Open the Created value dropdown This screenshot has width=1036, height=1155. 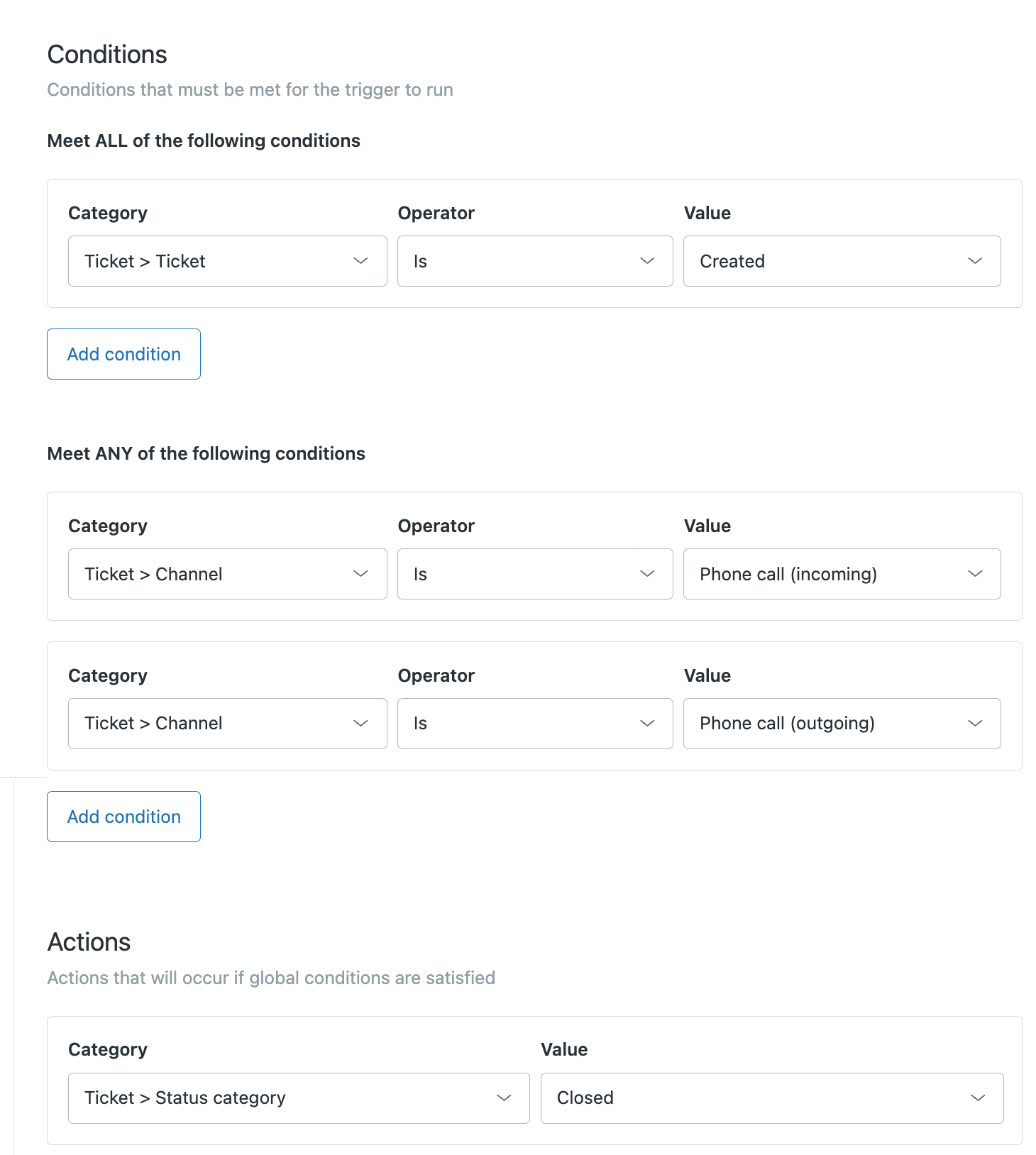coord(842,261)
